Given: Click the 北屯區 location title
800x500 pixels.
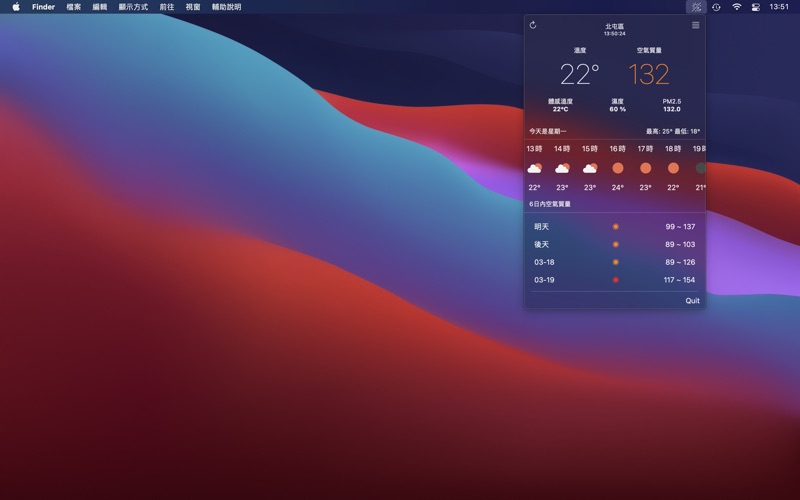Looking at the screenshot, I should coord(614,26).
